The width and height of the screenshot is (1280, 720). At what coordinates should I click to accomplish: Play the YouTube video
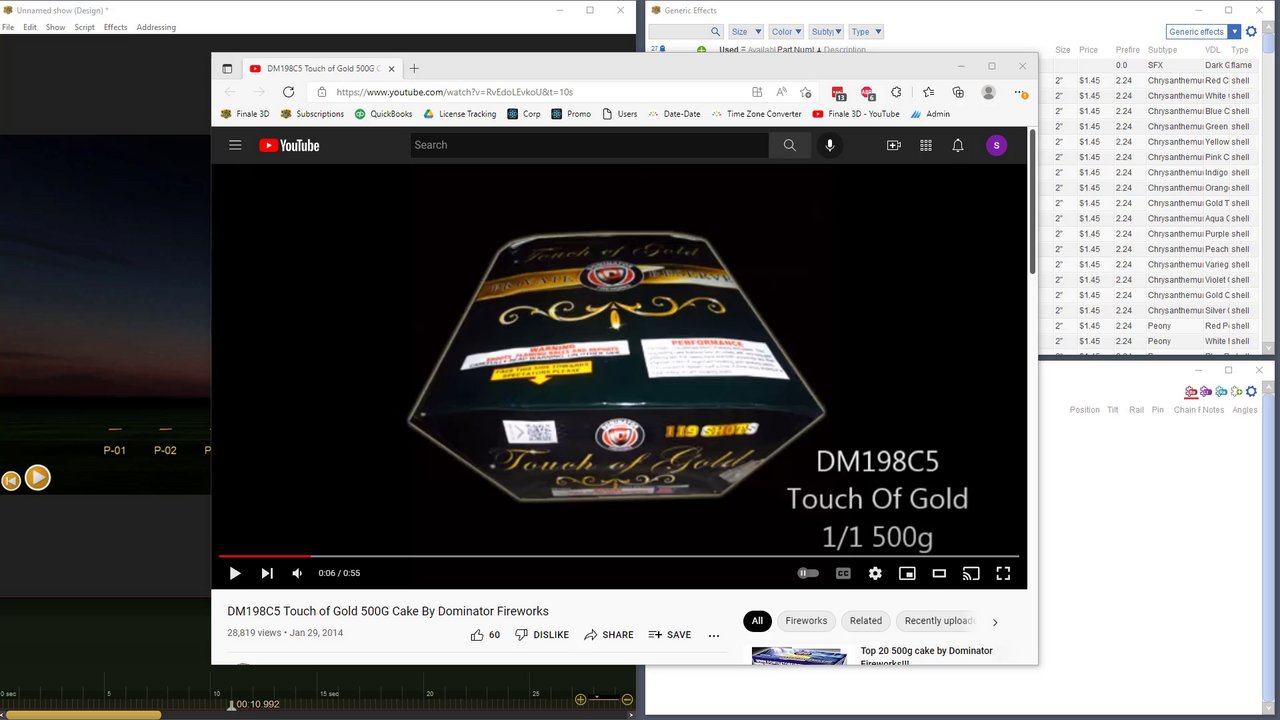[x=235, y=573]
